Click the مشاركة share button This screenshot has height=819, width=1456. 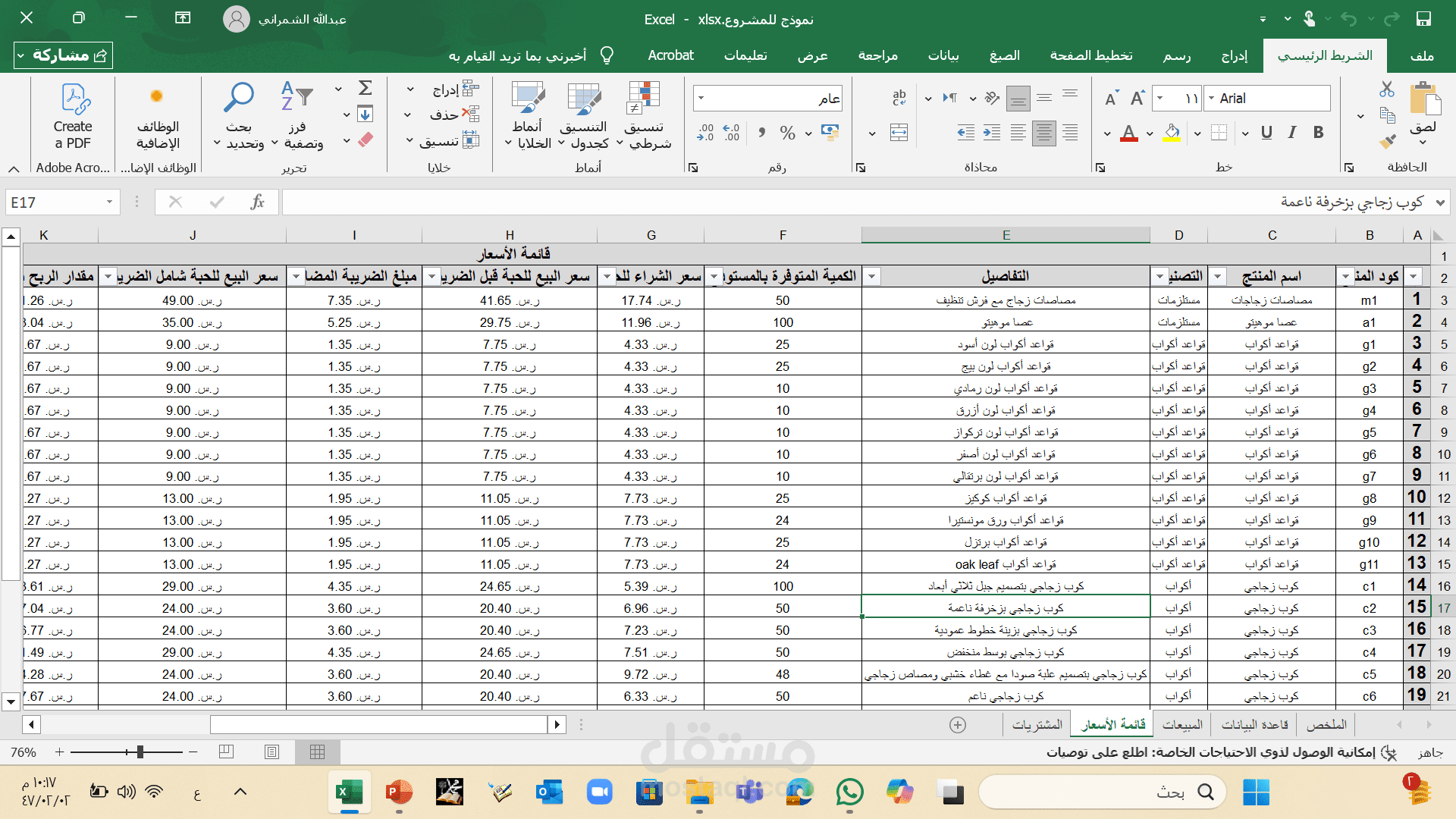coord(63,55)
